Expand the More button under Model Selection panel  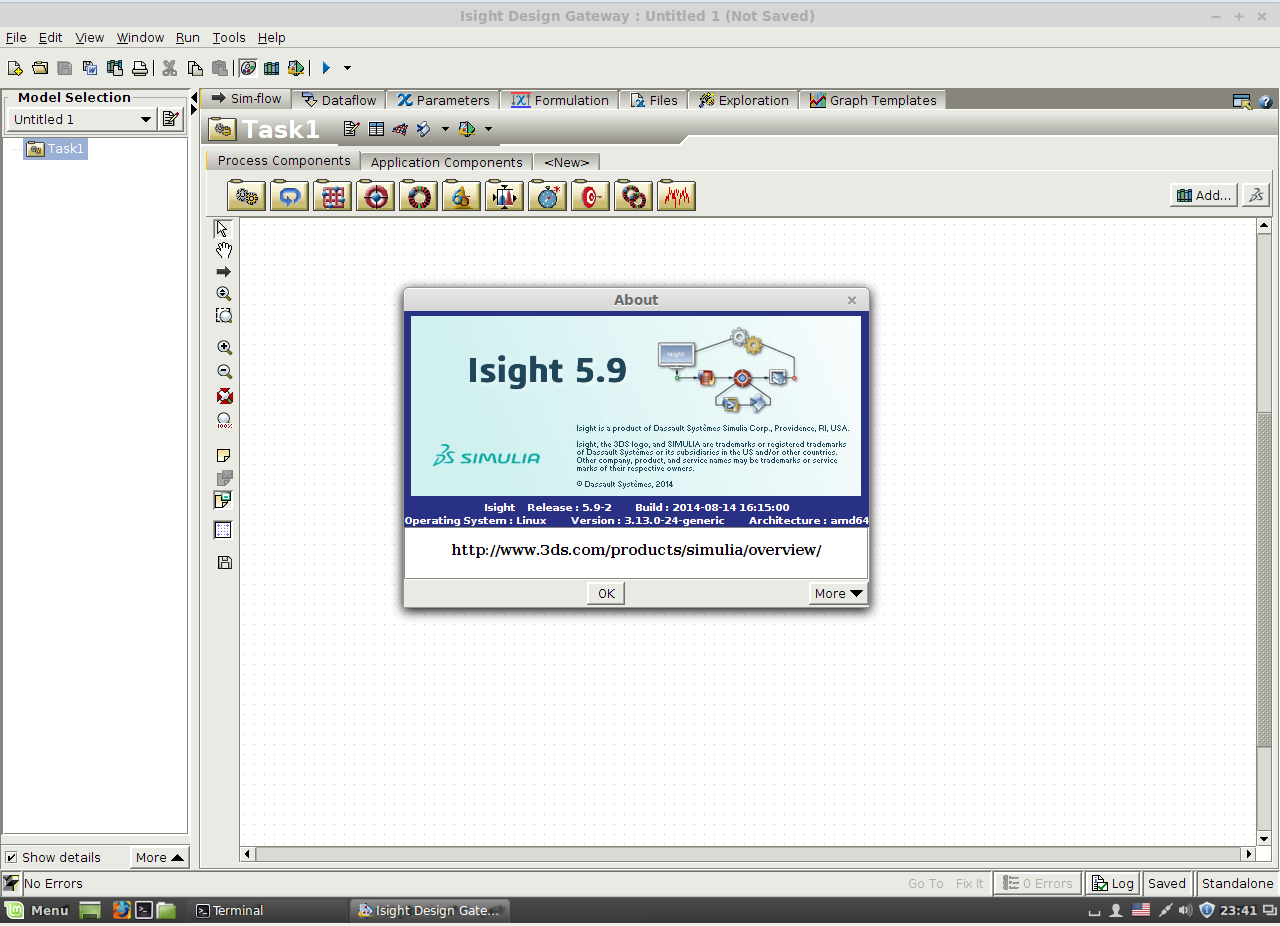(159, 857)
